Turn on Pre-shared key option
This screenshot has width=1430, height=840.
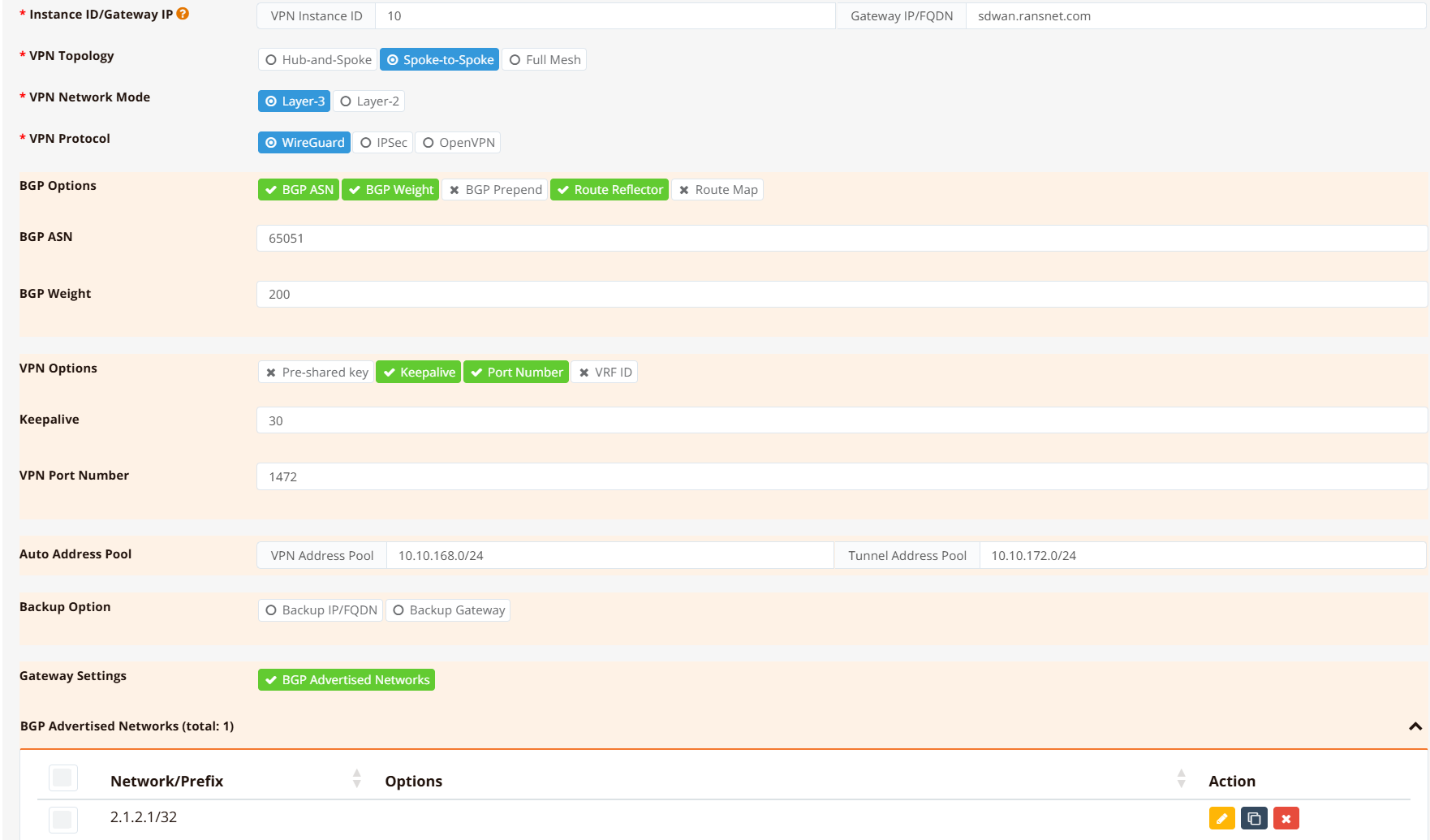pos(316,373)
